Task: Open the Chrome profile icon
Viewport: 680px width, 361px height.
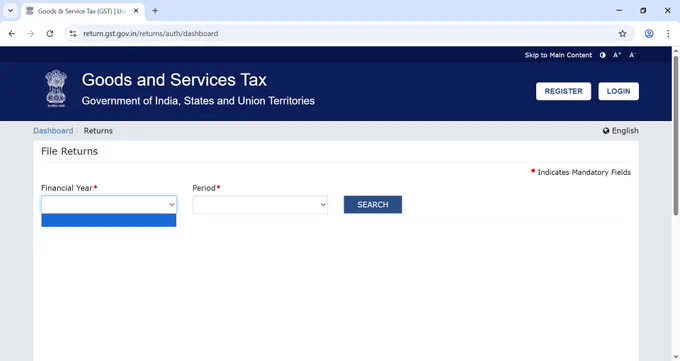Action: pos(649,33)
